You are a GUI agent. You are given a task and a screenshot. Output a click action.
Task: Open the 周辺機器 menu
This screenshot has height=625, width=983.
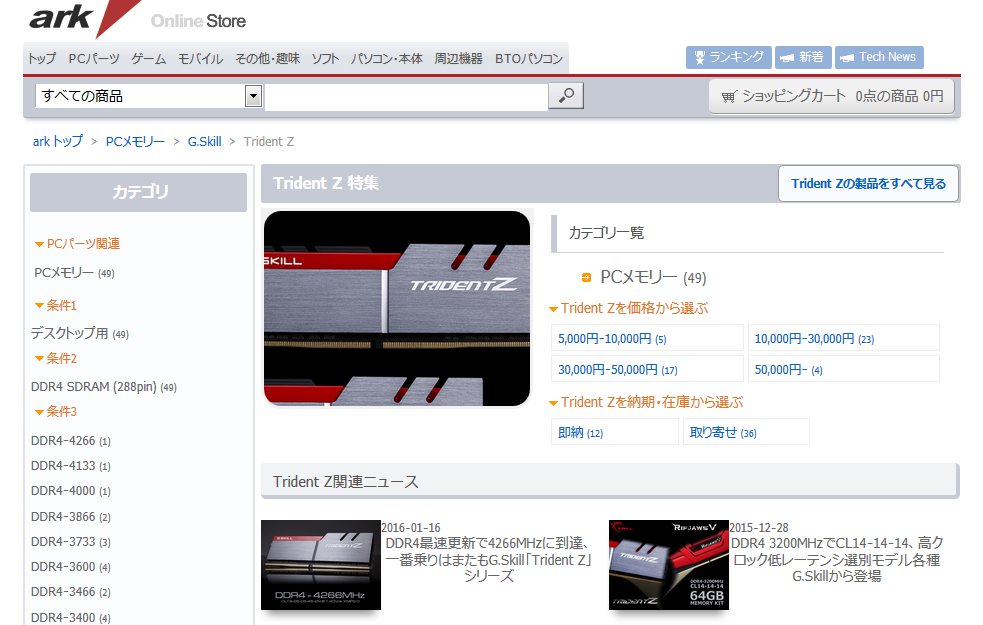[459, 58]
